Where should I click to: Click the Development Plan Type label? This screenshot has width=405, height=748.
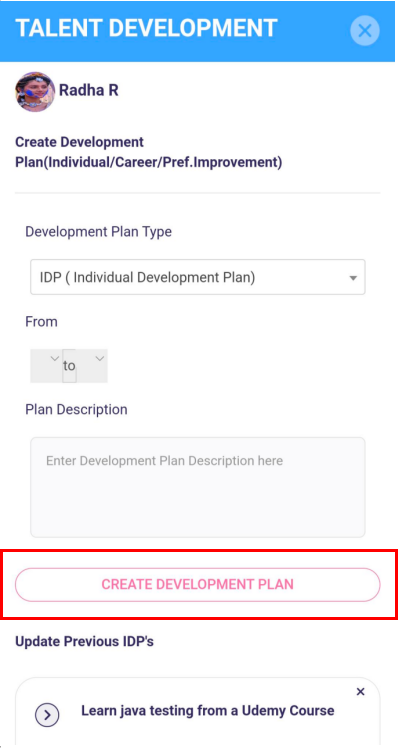pyautogui.click(x=98, y=232)
